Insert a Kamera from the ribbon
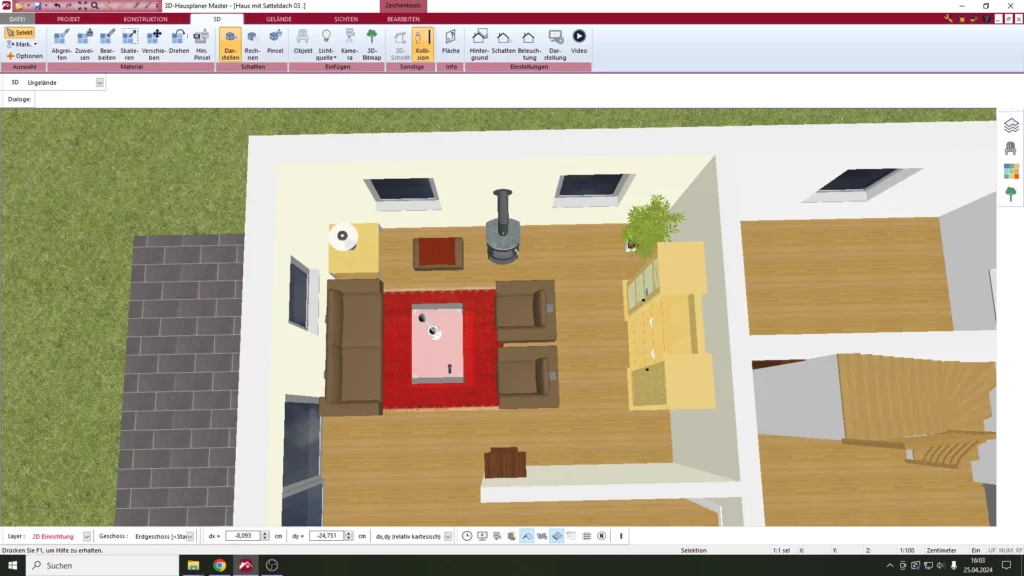Screen dimensions: 1024x576 click(349, 44)
